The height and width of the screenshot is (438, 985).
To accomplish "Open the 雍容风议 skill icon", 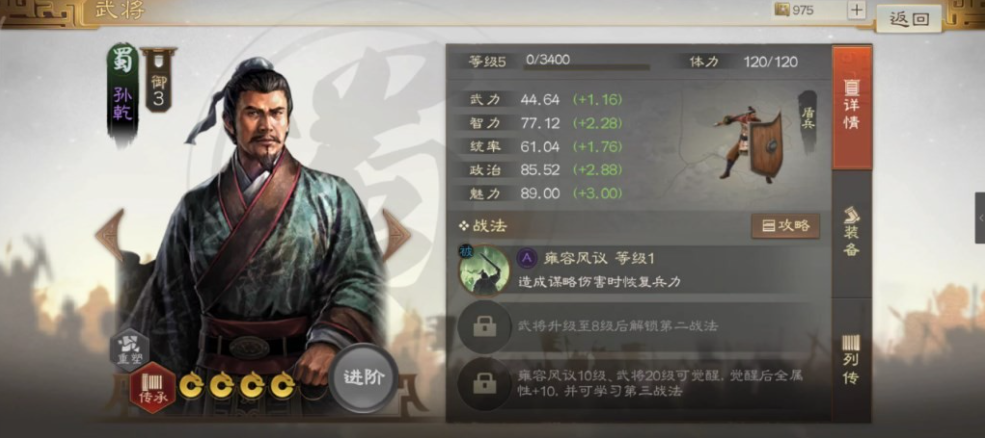I will [x=484, y=270].
